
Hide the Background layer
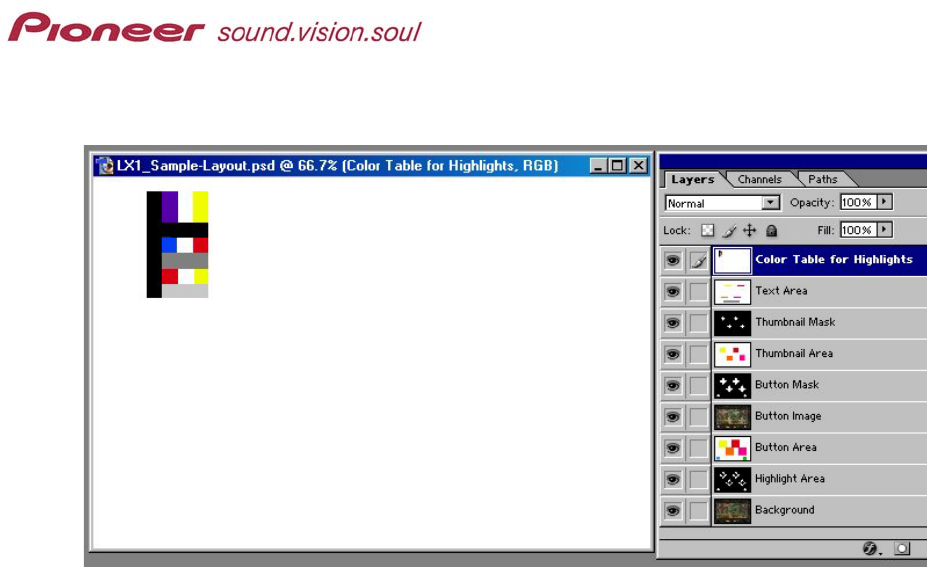pyautogui.click(x=673, y=511)
